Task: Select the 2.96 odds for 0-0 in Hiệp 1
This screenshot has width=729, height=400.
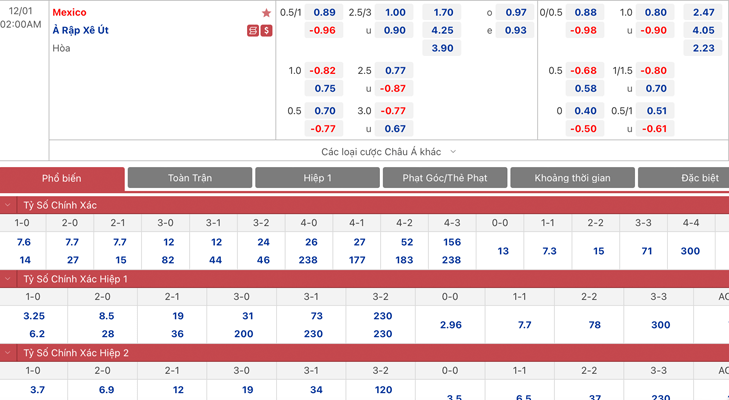Action: pyautogui.click(x=451, y=325)
